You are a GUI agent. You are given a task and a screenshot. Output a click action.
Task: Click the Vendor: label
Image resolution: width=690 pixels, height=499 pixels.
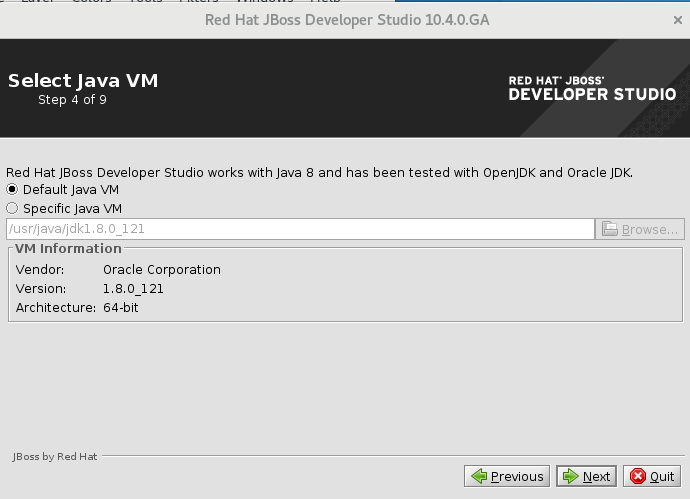(40, 270)
